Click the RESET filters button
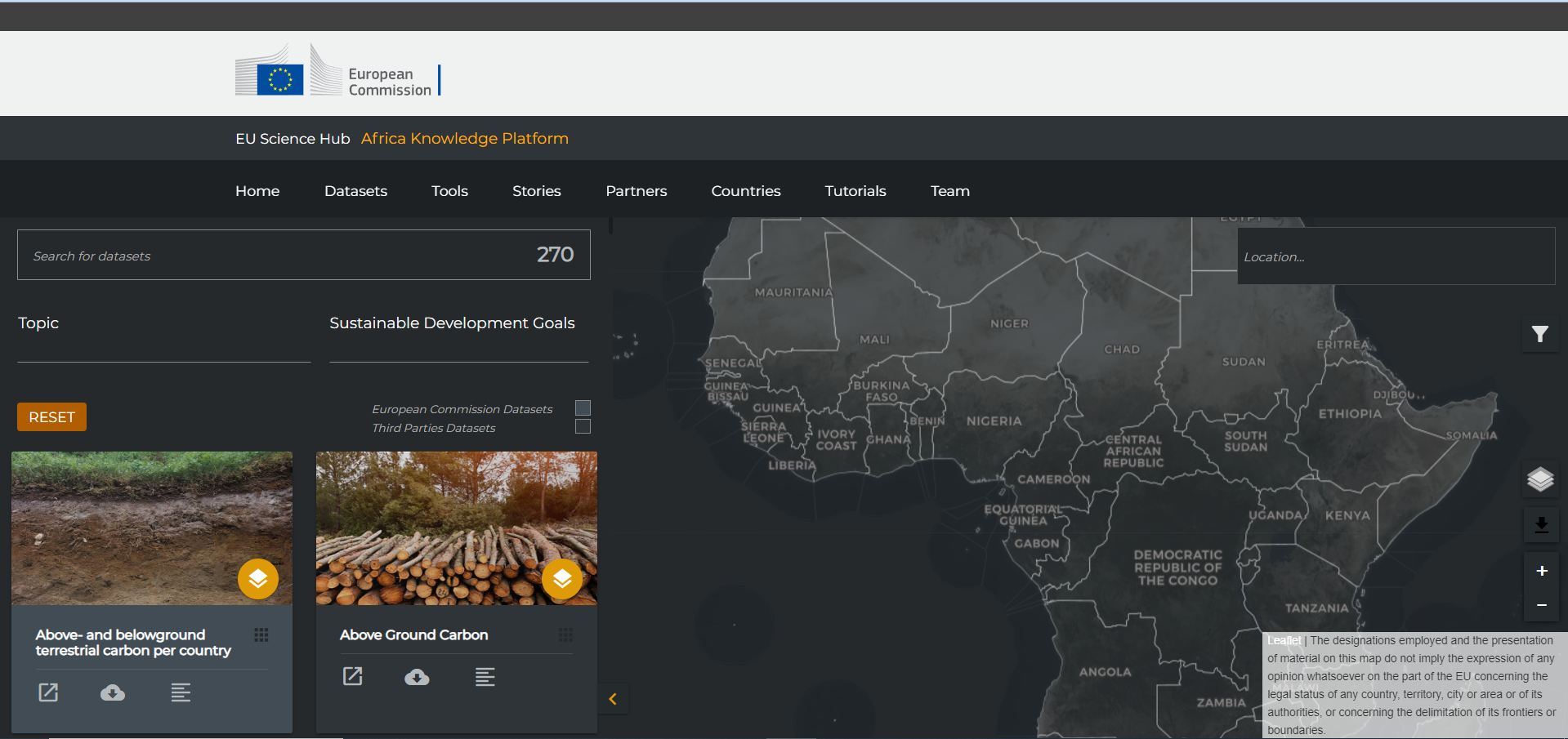1568x739 pixels. (51, 416)
